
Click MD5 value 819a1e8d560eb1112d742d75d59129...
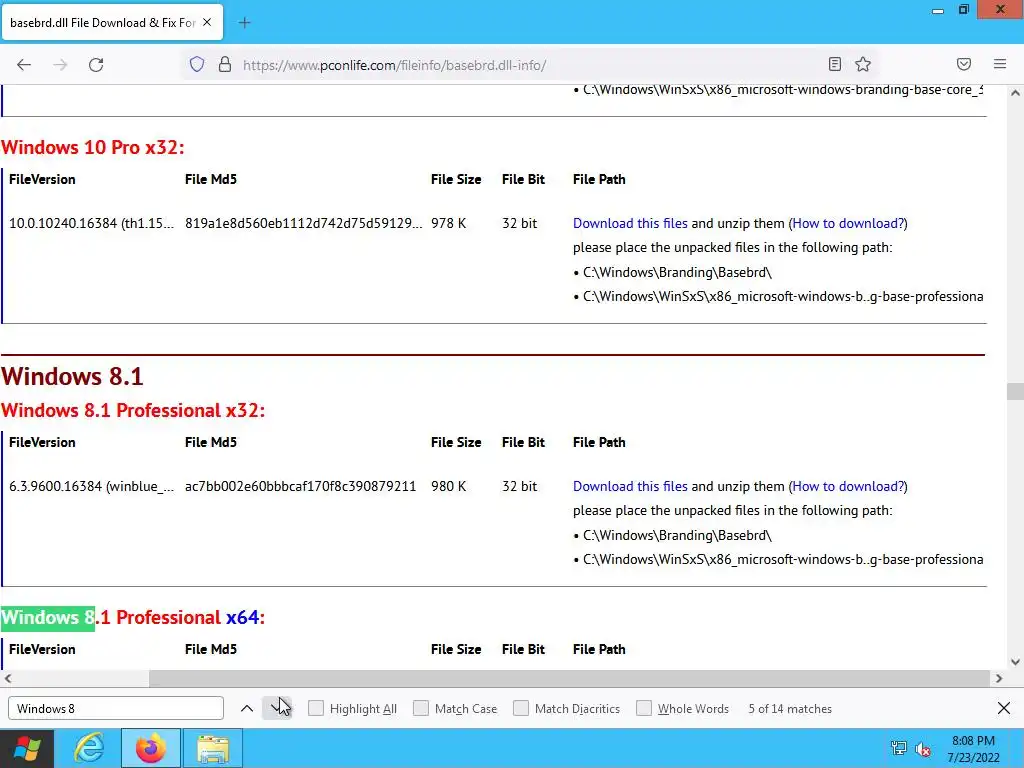point(303,223)
